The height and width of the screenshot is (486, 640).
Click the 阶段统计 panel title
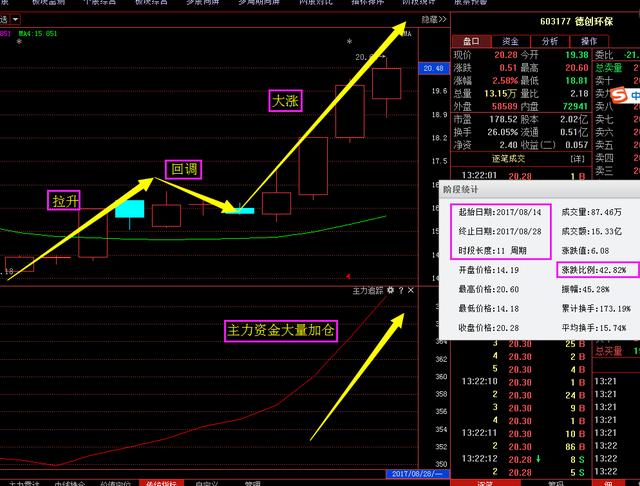click(461, 188)
